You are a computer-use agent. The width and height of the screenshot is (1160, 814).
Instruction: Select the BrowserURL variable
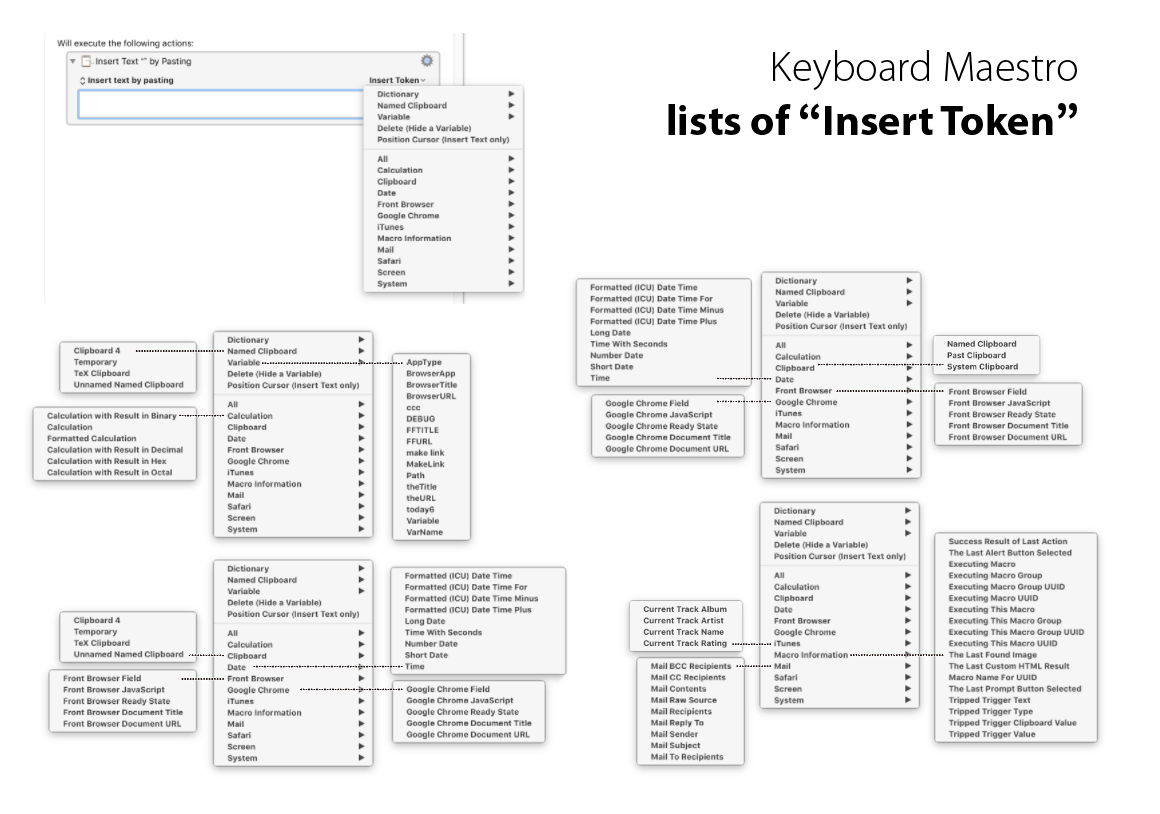pos(431,396)
